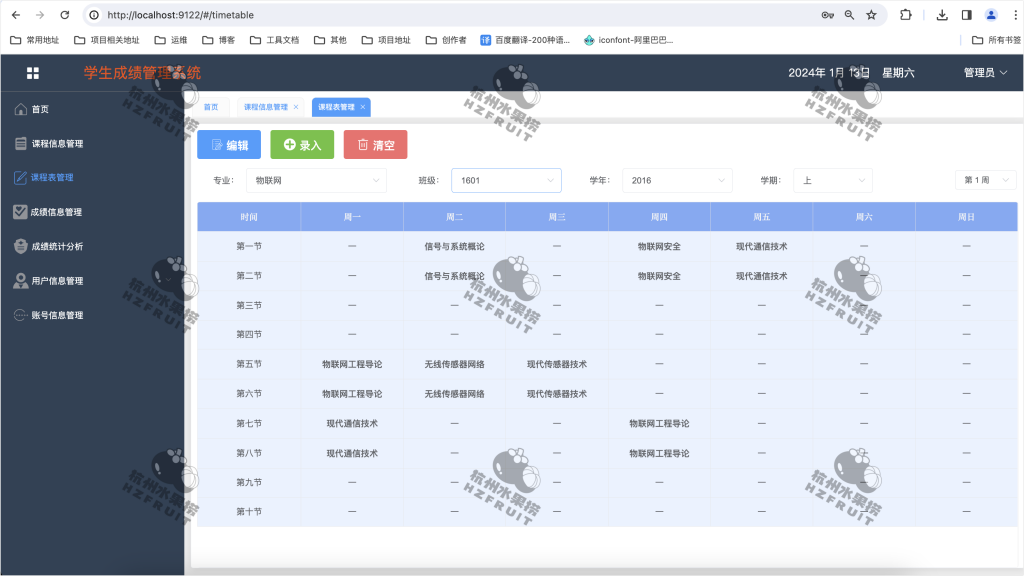
Task: Switch to the 课程信息管理 breadcrumb tab
Action: pos(266,106)
